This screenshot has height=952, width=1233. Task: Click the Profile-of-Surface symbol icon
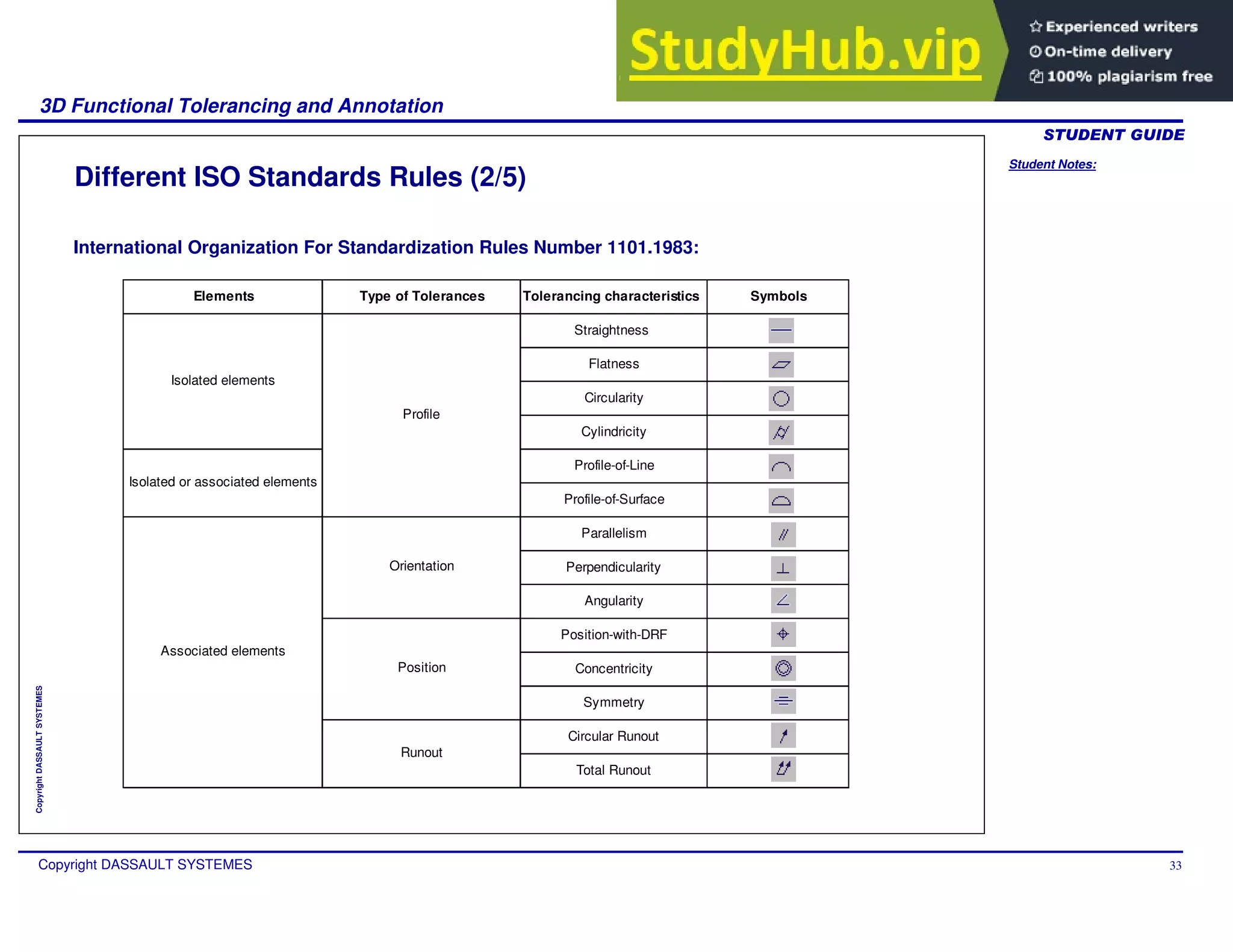point(781,500)
